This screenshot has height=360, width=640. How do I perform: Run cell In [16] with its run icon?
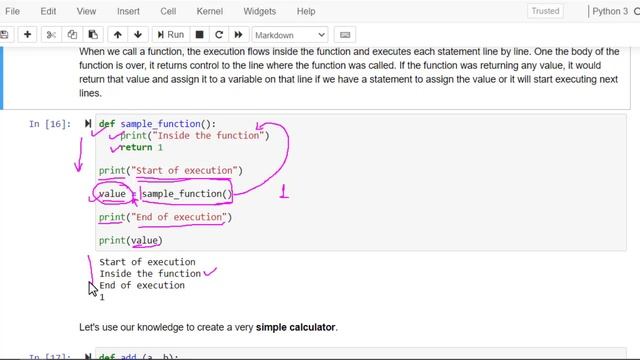[88, 124]
